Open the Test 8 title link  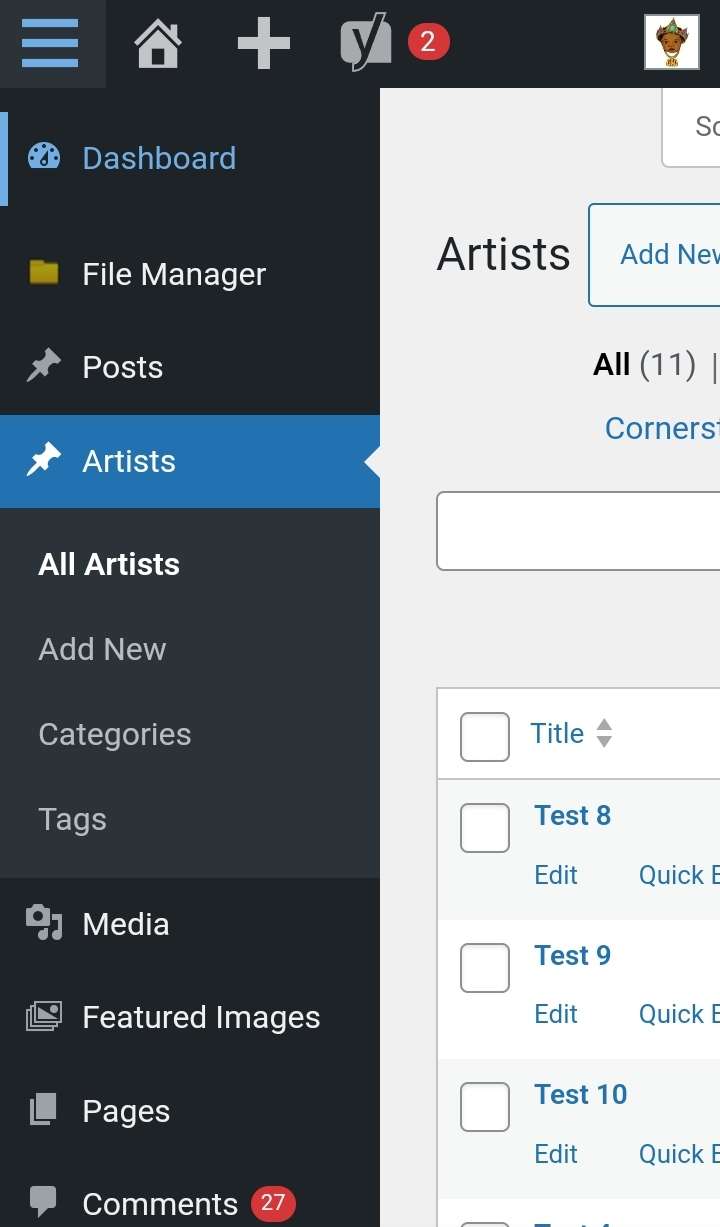click(x=572, y=815)
